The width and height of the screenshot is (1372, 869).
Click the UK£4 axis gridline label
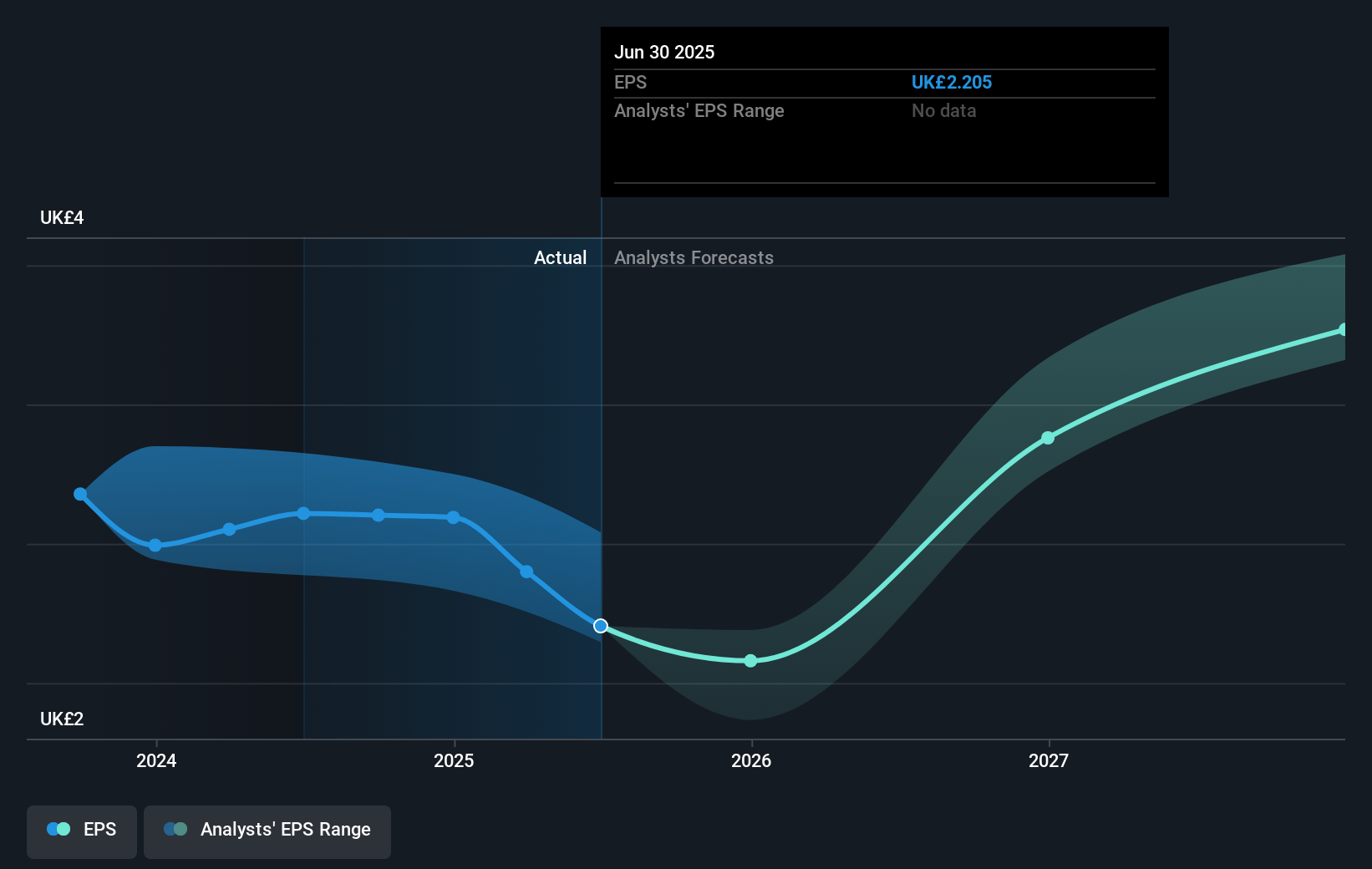click(60, 217)
